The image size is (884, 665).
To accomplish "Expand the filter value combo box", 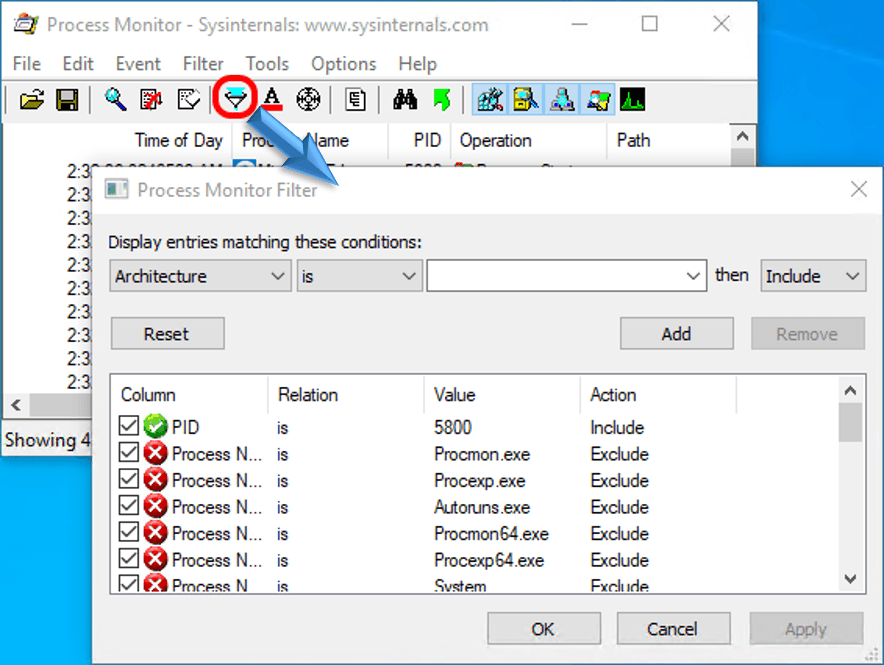I will click(693, 276).
